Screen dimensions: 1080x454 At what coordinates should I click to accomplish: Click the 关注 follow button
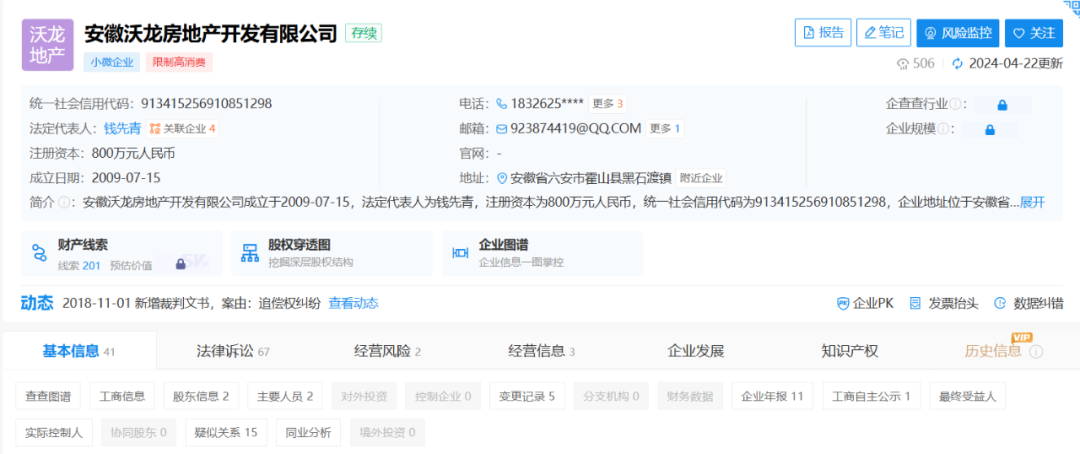[1034, 32]
